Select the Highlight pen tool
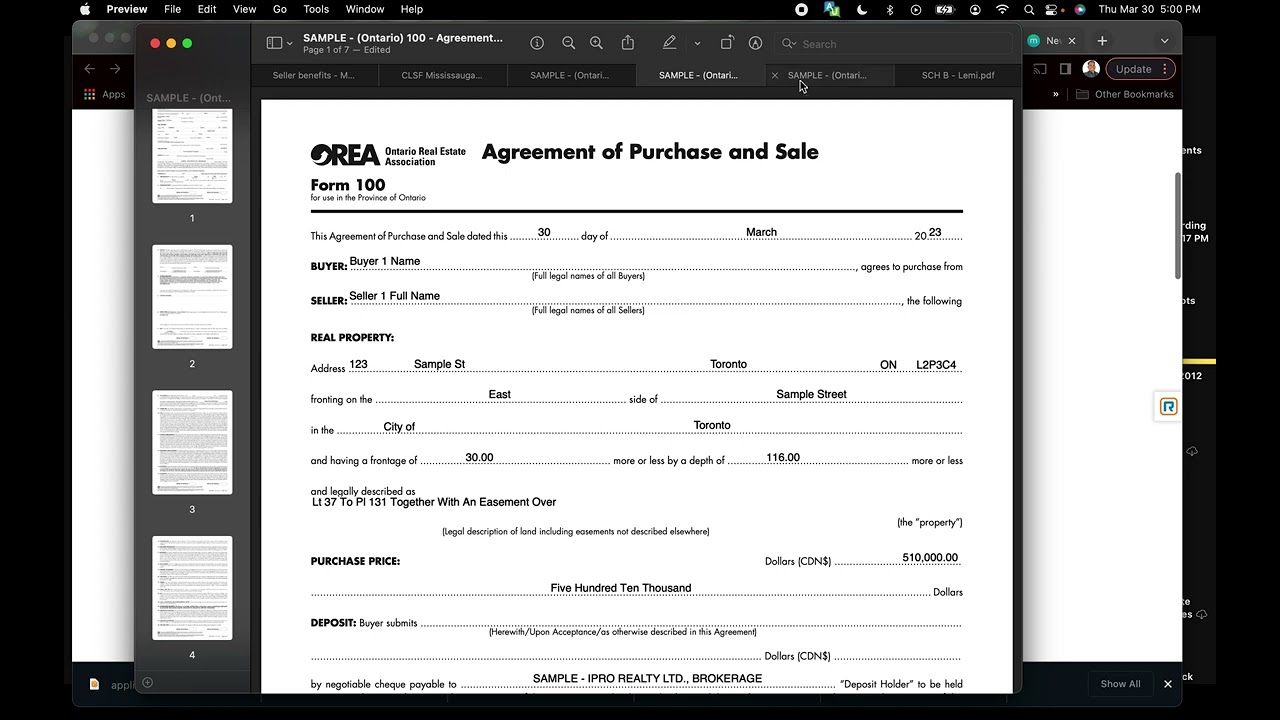The height and width of the screenshot is (720, 1280). (x=670, y=43)
